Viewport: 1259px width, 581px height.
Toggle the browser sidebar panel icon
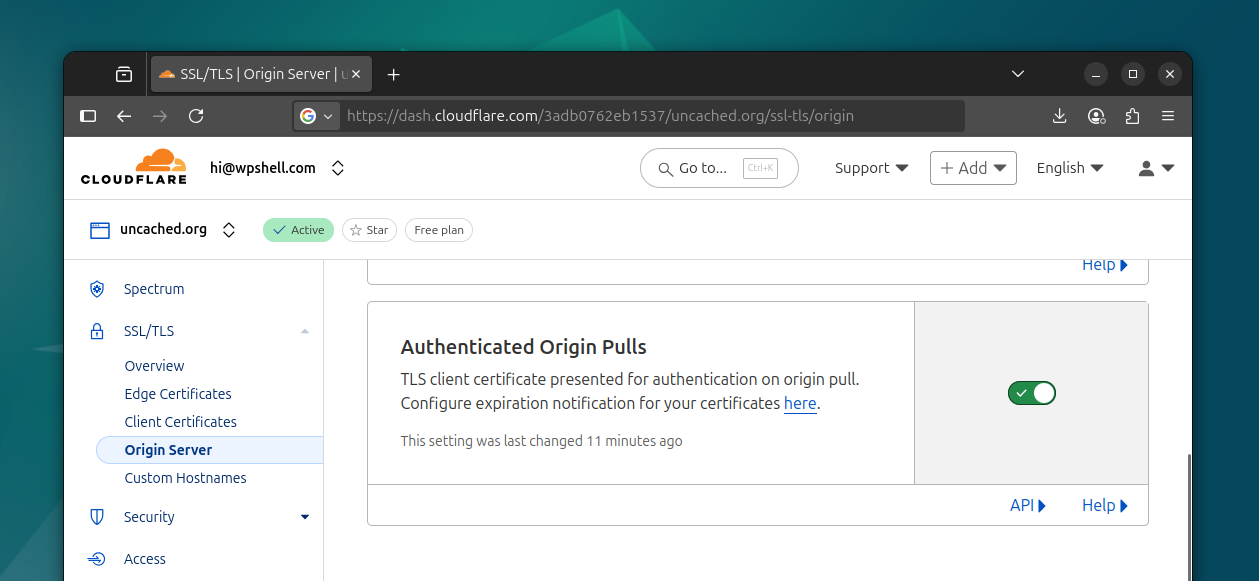88,116
